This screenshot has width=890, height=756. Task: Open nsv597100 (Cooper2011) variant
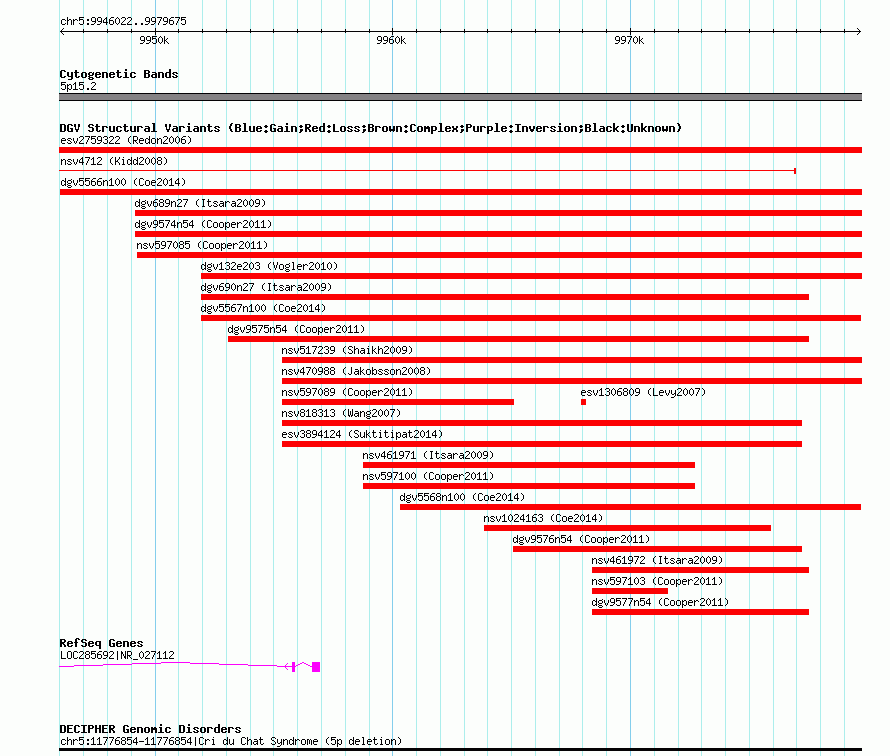tap(528, 486)
